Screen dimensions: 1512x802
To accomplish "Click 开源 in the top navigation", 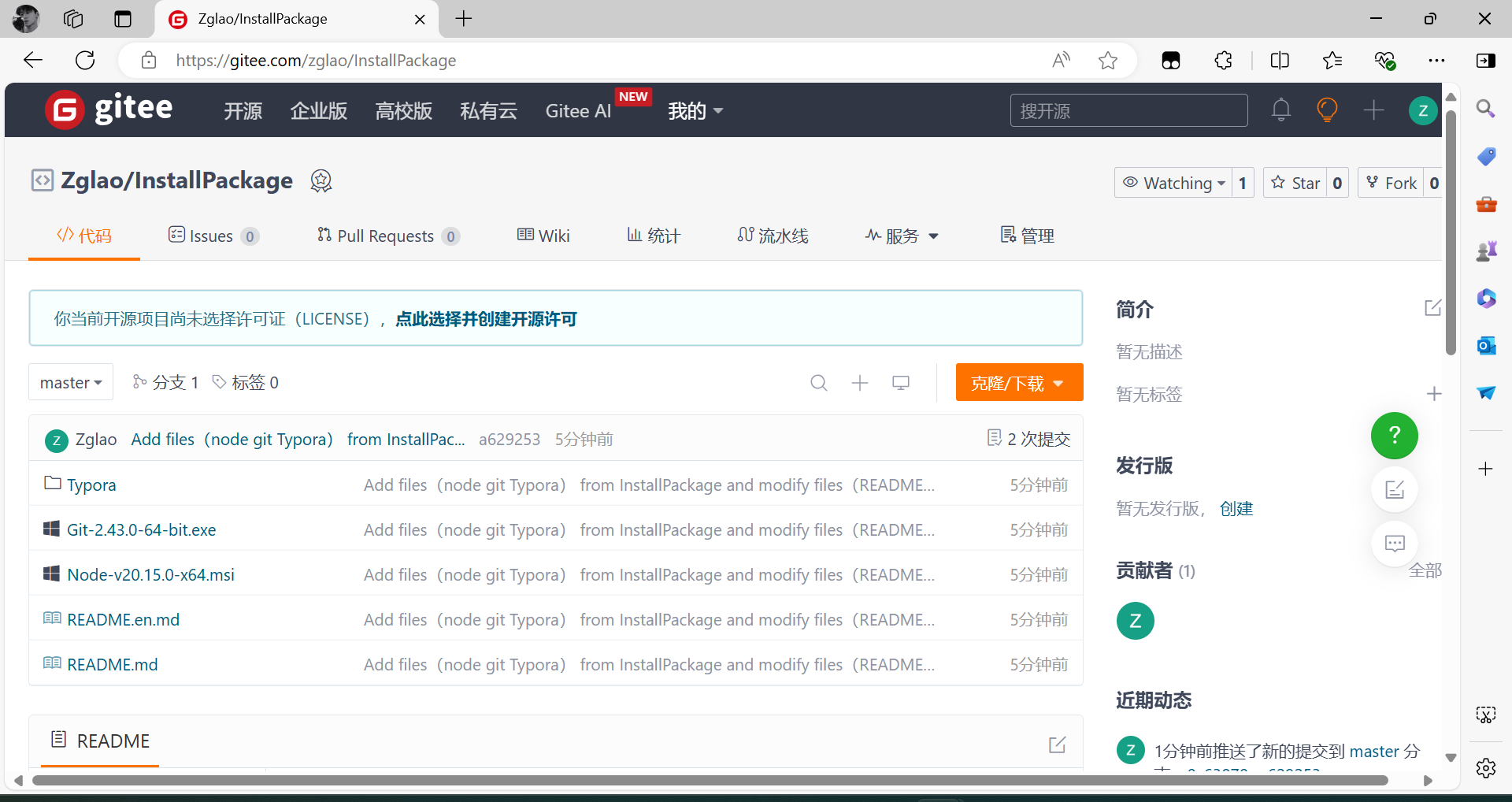I will [x=243, y=111].
